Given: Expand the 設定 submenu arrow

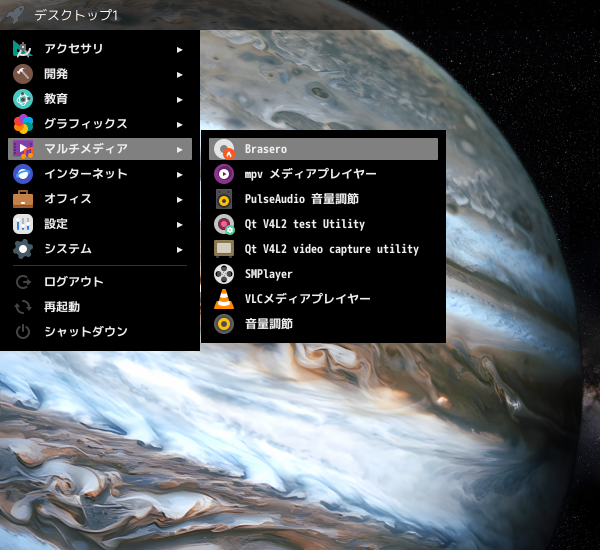Looking at the screenshot, I should pos(179,225).
